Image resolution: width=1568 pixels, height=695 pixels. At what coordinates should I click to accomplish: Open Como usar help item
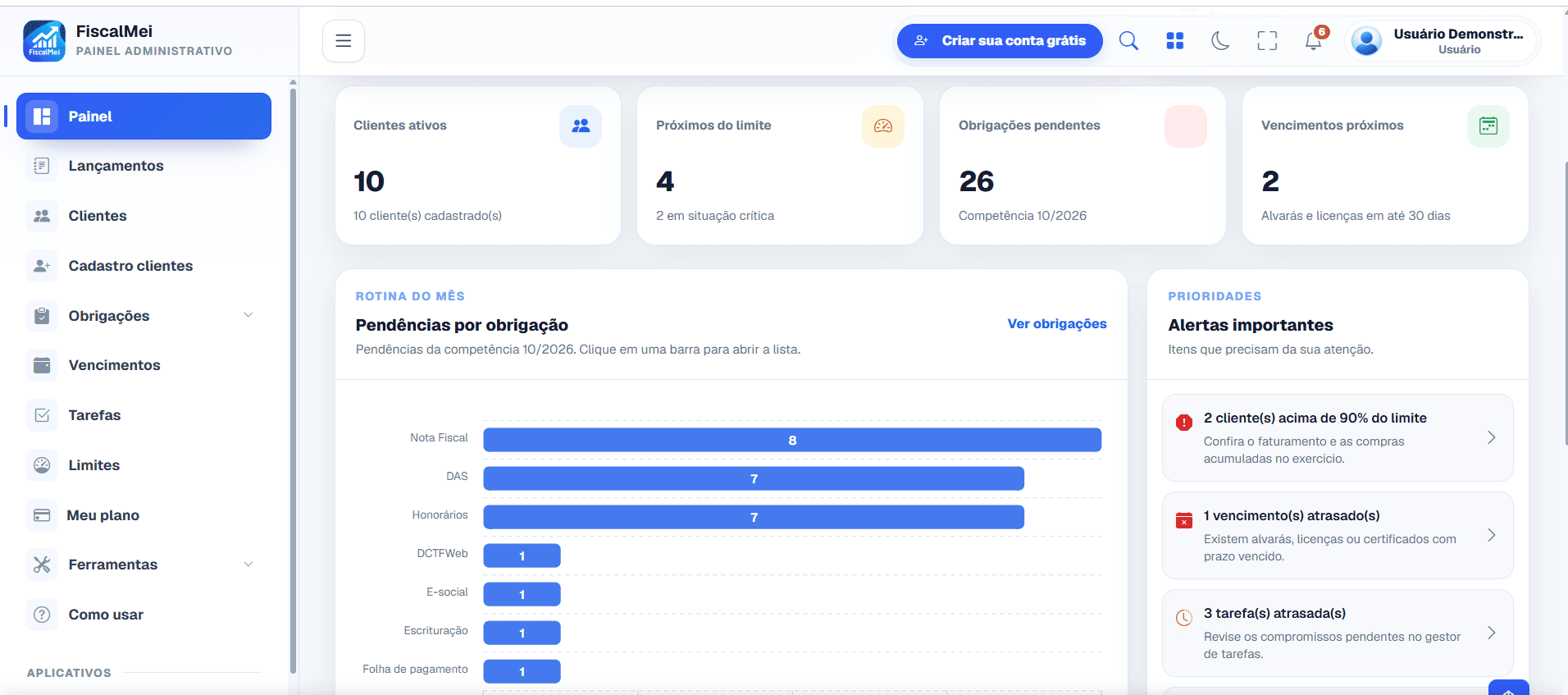(144, 615)
